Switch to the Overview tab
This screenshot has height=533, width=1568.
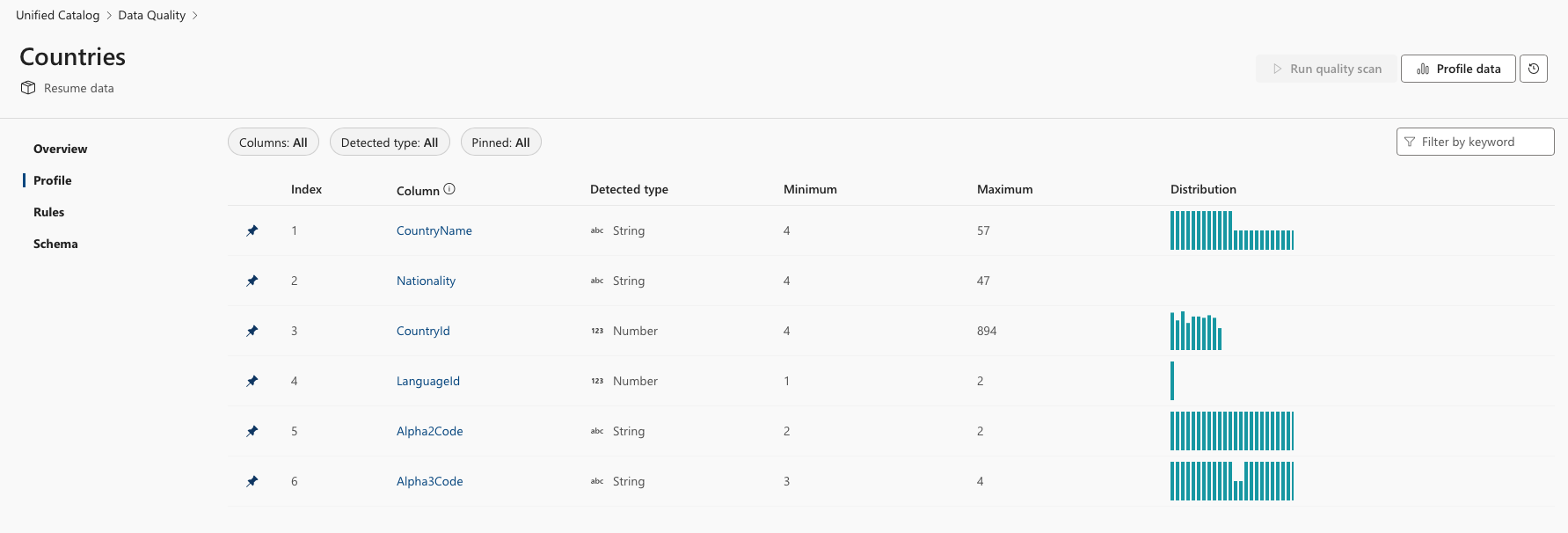(60, 149)
